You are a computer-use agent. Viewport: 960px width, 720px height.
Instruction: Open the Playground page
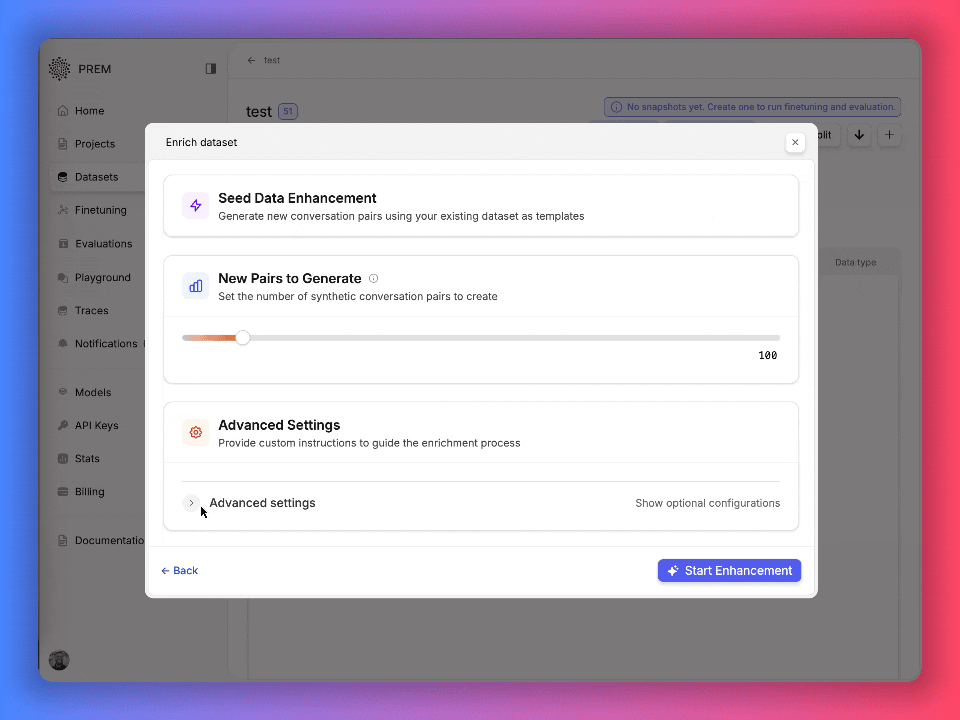click(102, 277)
